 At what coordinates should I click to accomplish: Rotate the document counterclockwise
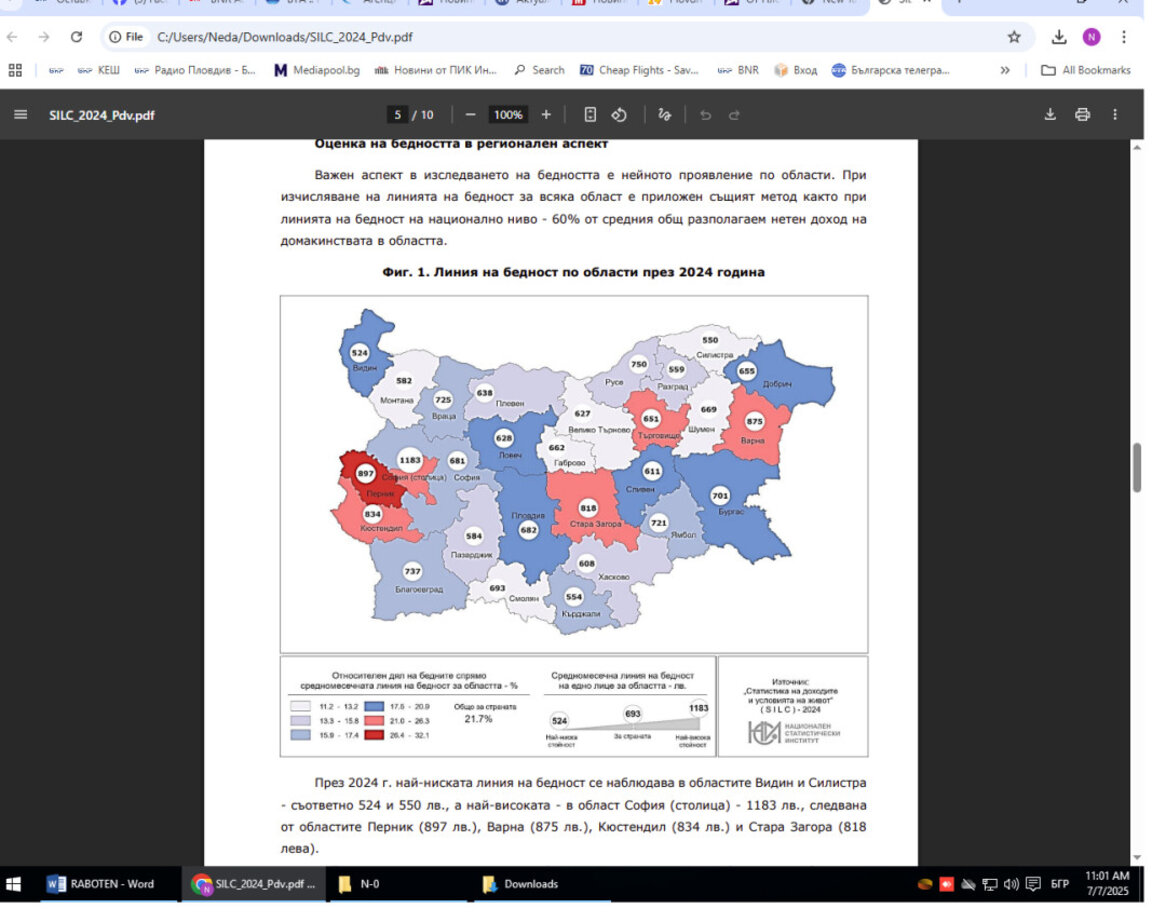click(619, 115)
